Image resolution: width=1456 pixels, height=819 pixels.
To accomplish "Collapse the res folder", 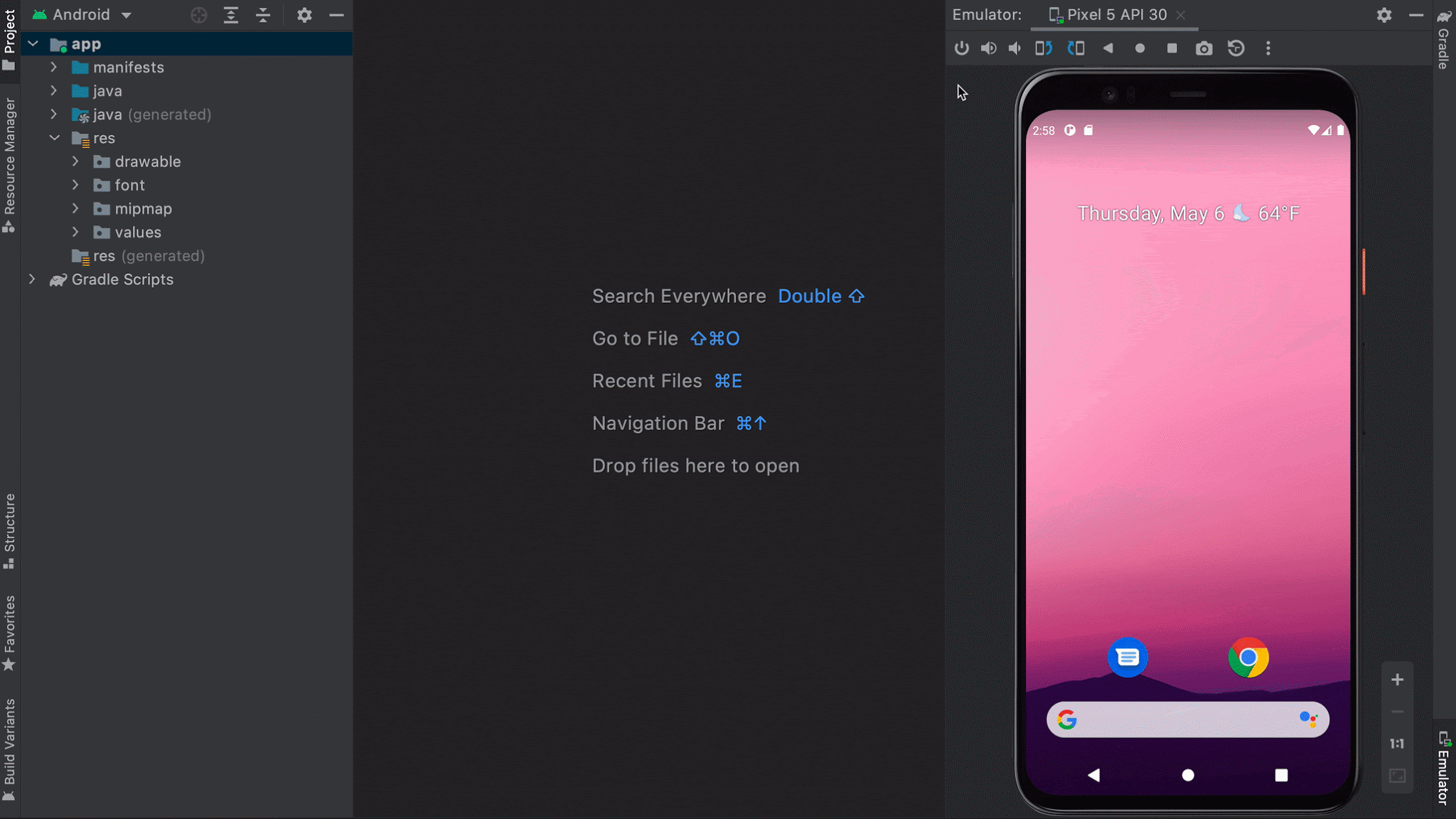I will pyautogui.click(x=54, y=138).
